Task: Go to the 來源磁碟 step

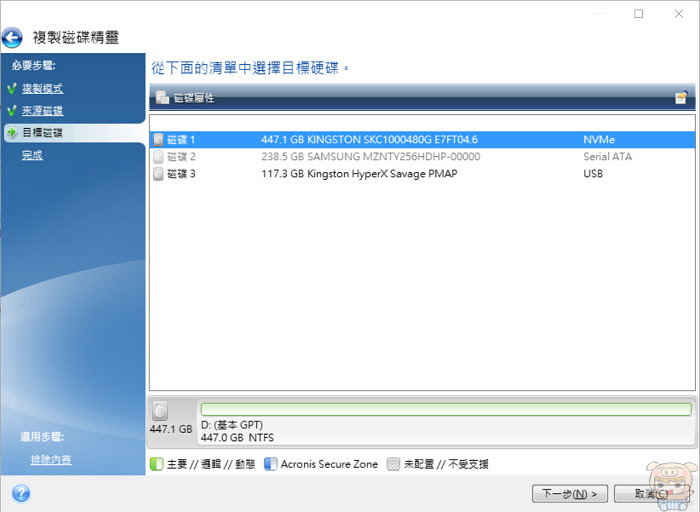Action: 43,110
